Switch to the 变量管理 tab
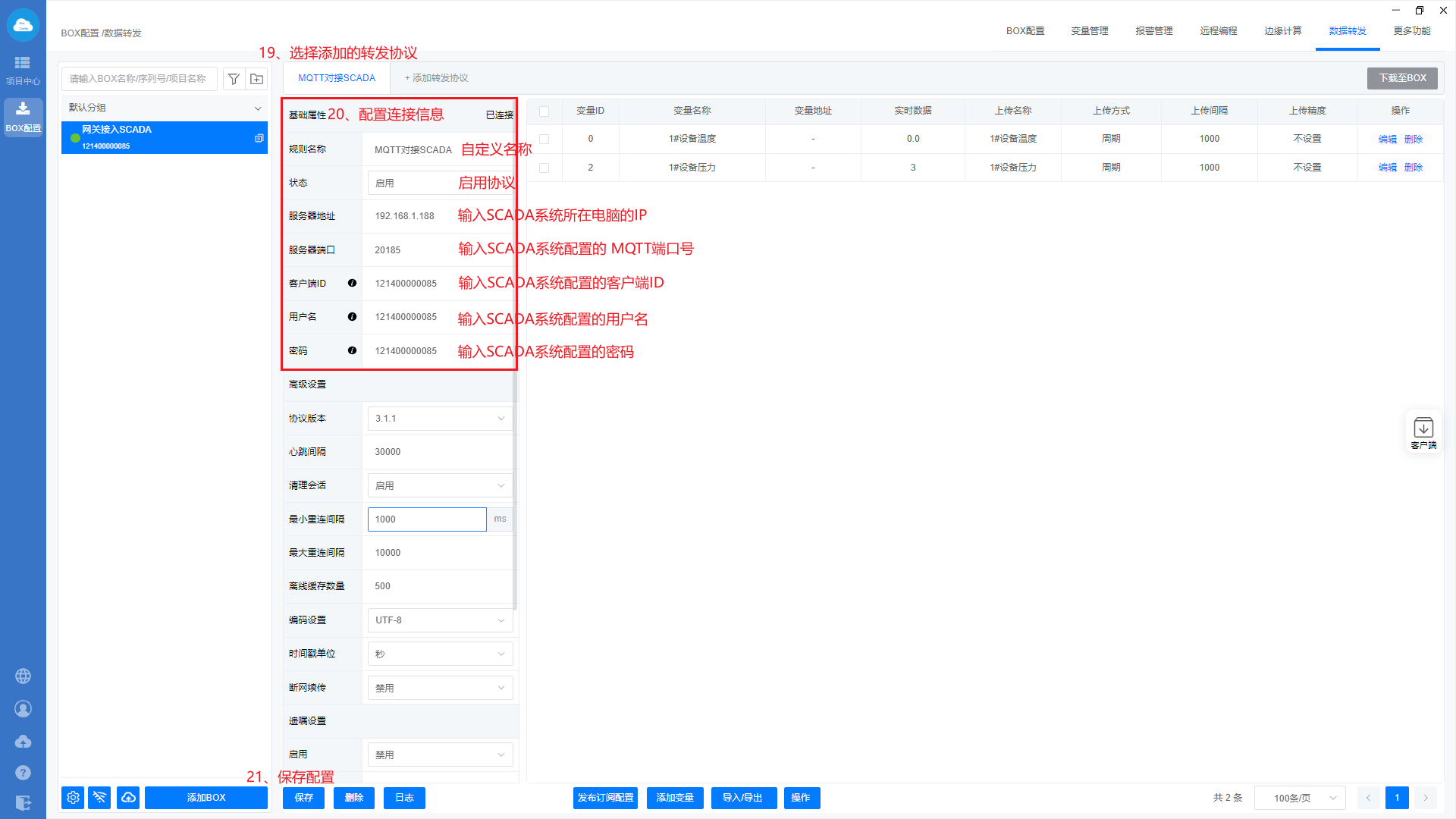This screenshot has width=1456, height=819. pyautogui.click(x=1089, y=31)
